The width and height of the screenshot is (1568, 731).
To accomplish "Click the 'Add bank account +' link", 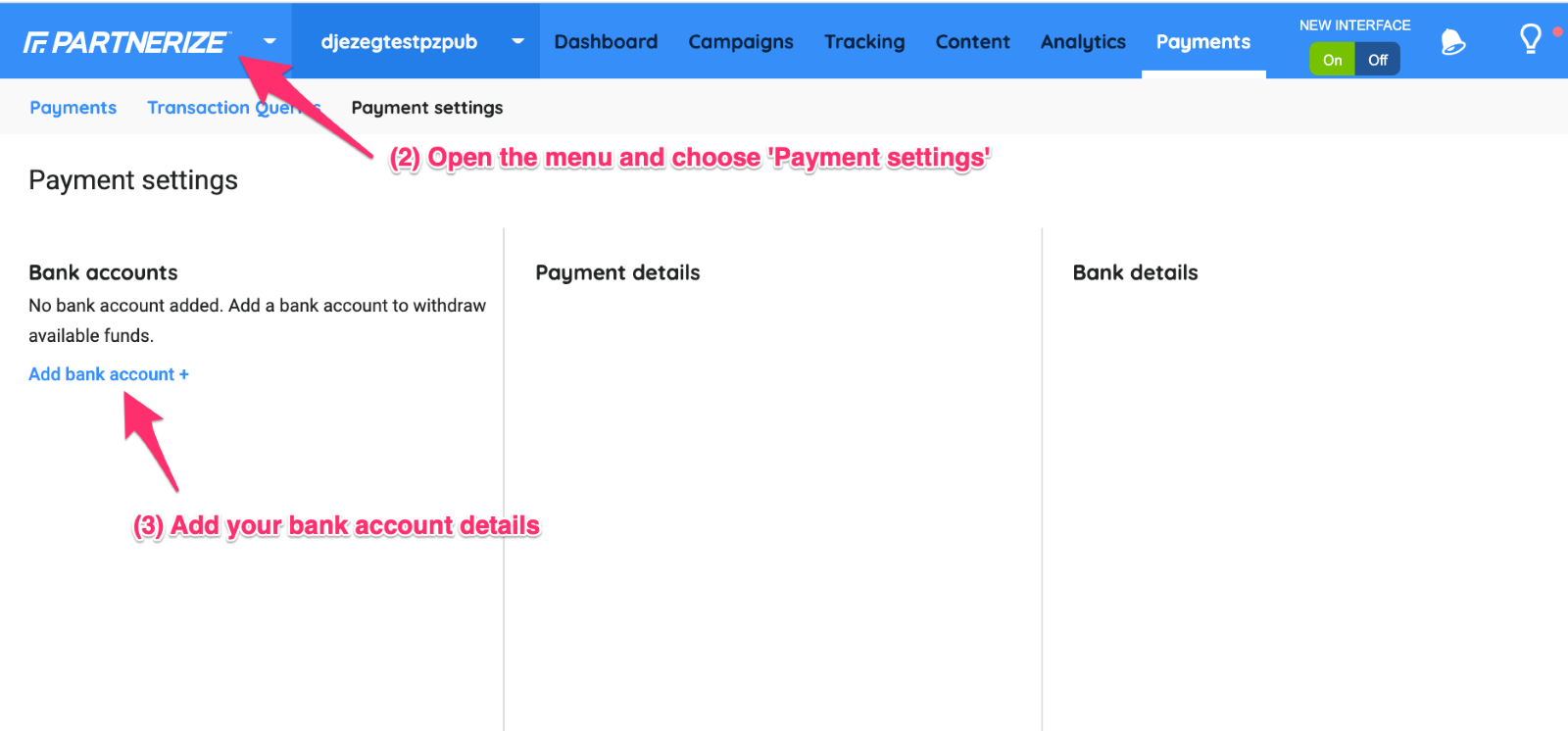I will [108, 374].
